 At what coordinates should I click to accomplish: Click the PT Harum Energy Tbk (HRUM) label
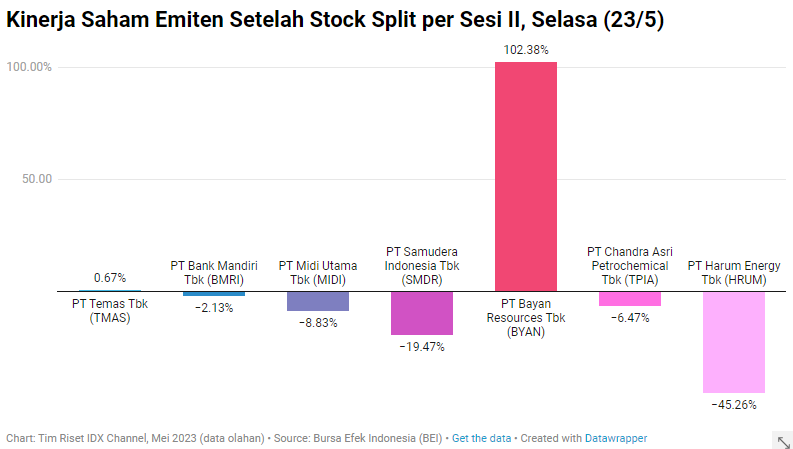click(x=733, y=273)
